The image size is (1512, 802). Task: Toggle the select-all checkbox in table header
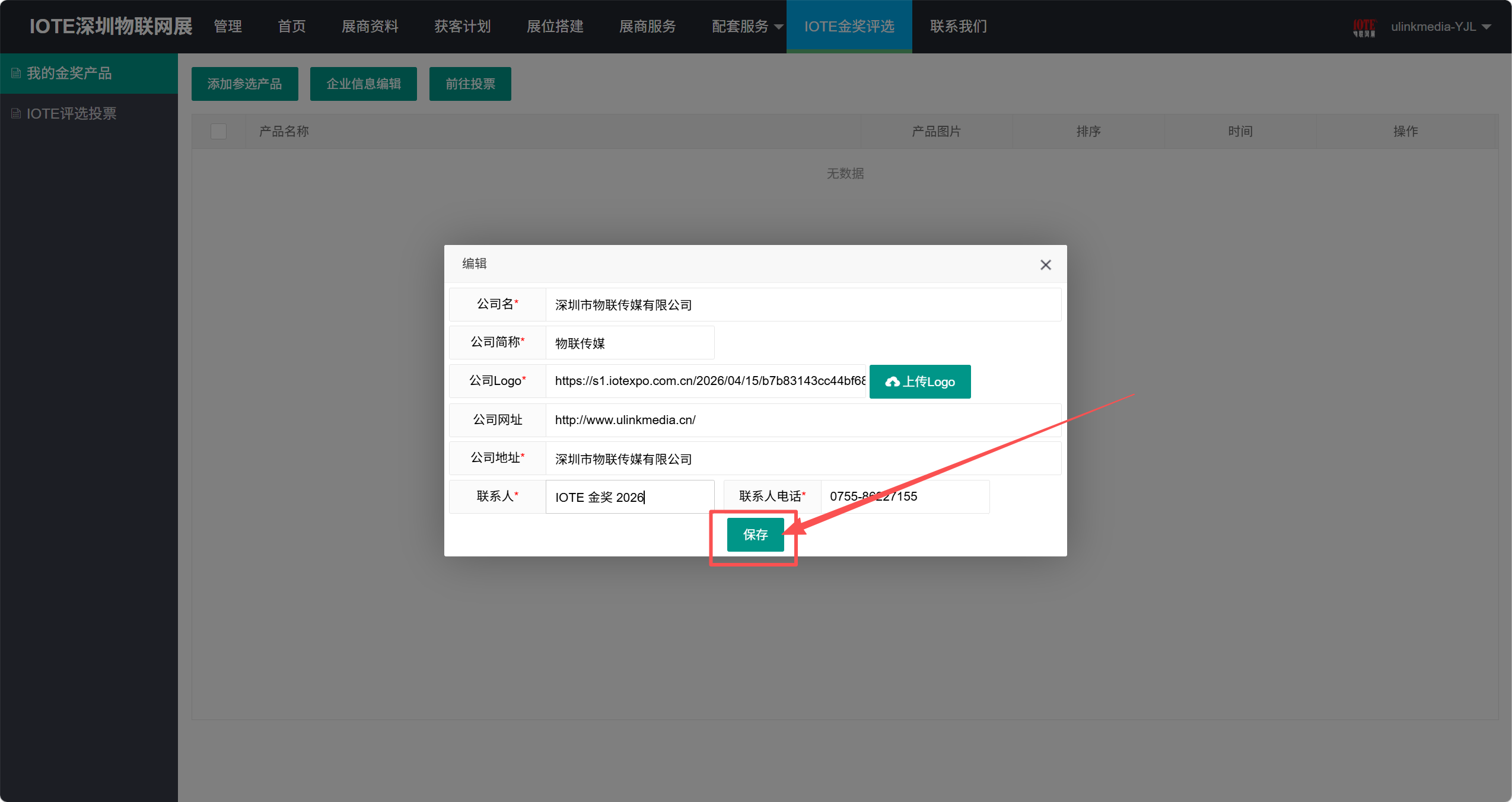218,131
